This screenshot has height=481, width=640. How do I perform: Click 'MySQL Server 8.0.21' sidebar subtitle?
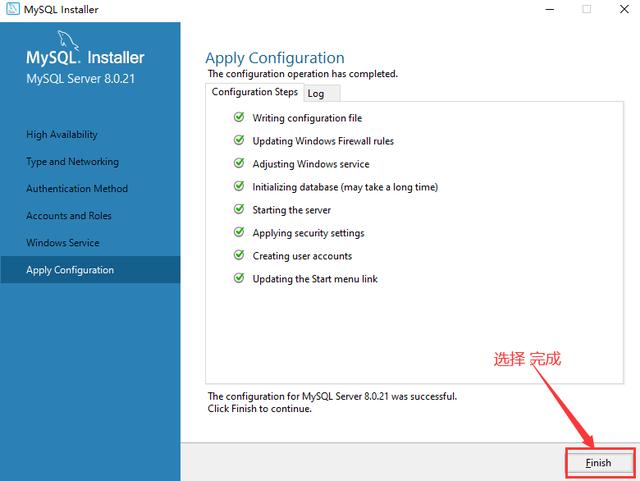point(80,78)
